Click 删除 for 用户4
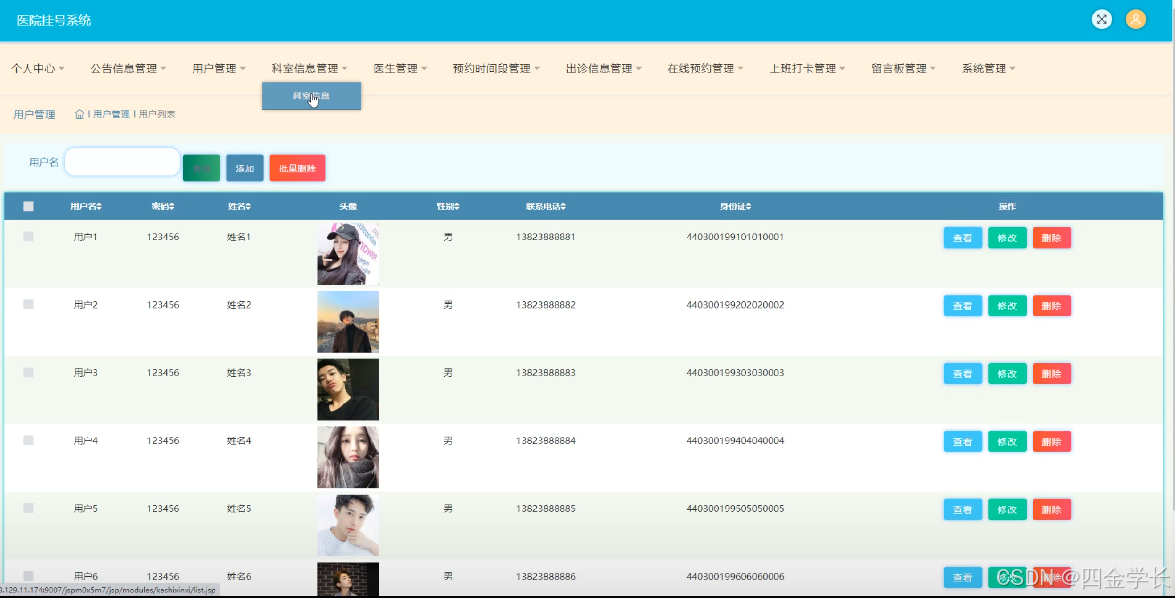This screenshot has height=598, width=1175. pyautogui.click(x=1051, y=441)
